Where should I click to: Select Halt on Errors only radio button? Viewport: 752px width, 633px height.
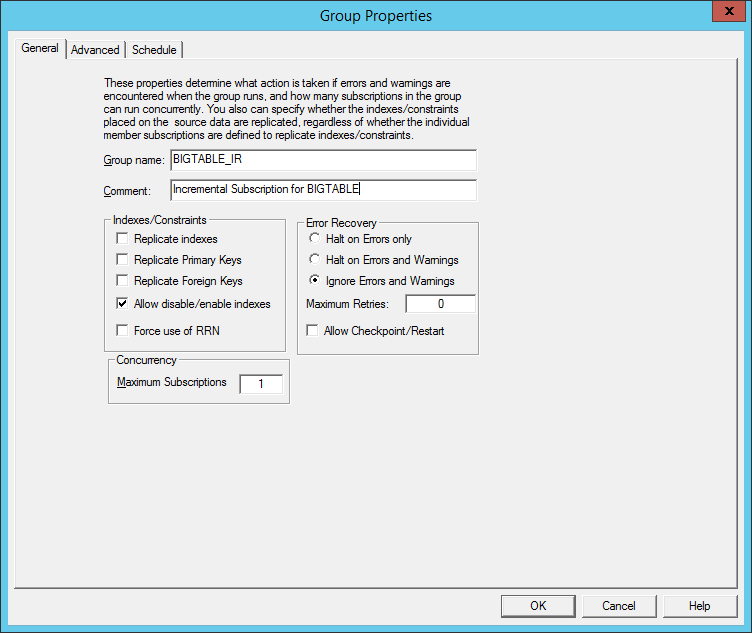(315, 239)
